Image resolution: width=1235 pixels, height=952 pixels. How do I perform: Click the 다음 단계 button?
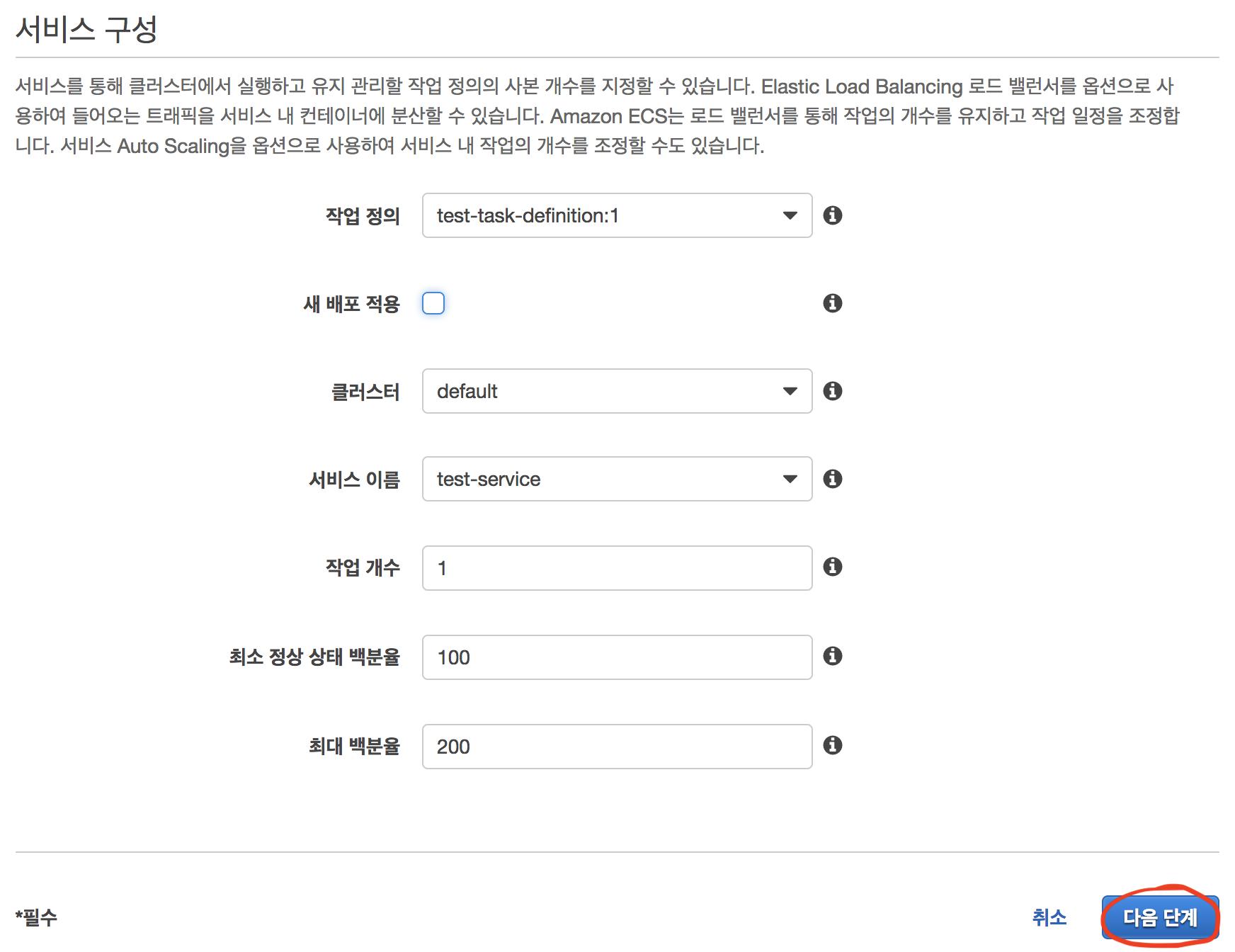click(x=1160, y=918)
